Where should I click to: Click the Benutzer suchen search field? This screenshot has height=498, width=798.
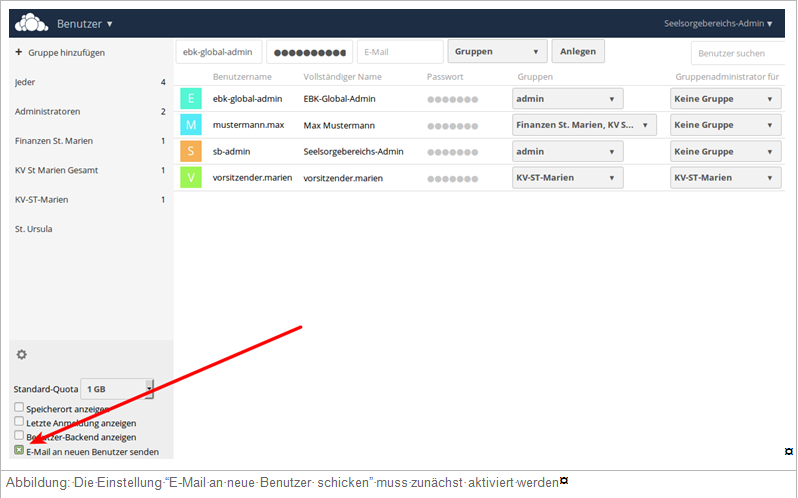[x=737, y=53]
